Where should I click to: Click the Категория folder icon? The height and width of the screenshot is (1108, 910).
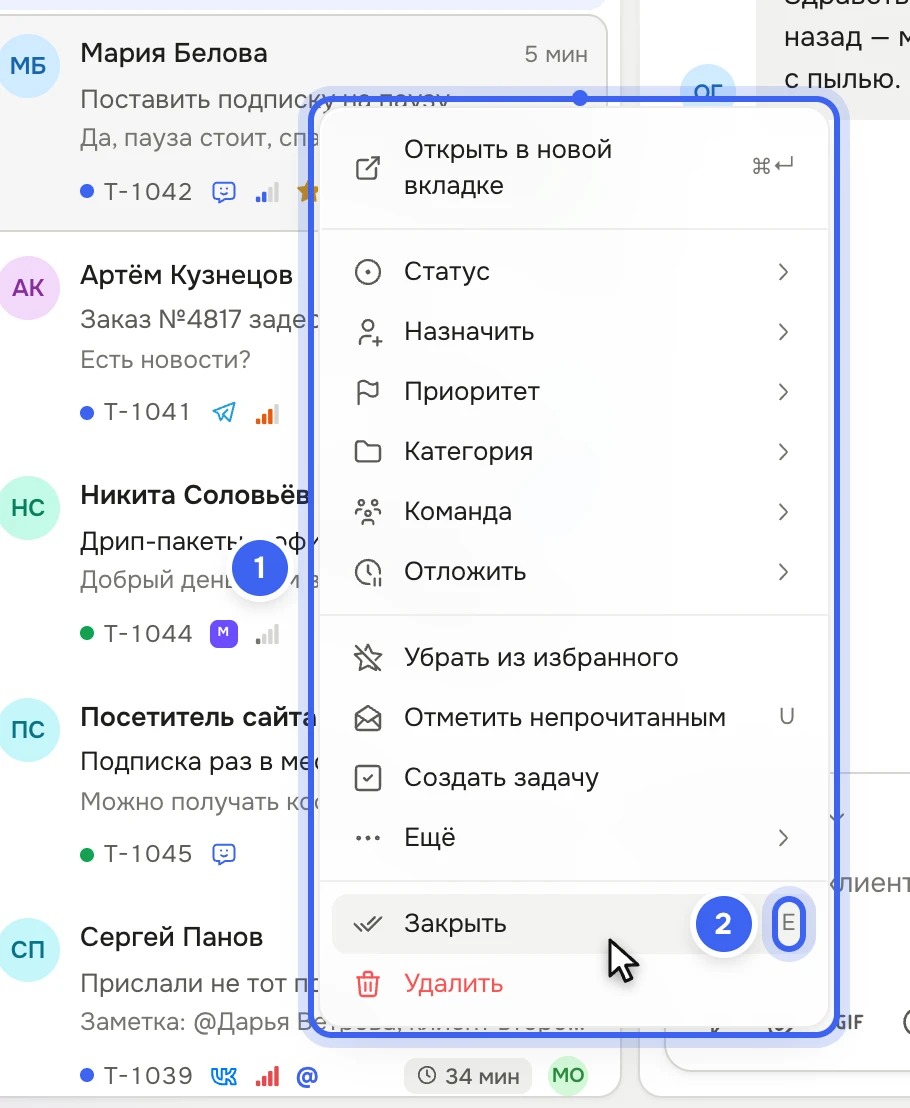click(x=367, y=452)
